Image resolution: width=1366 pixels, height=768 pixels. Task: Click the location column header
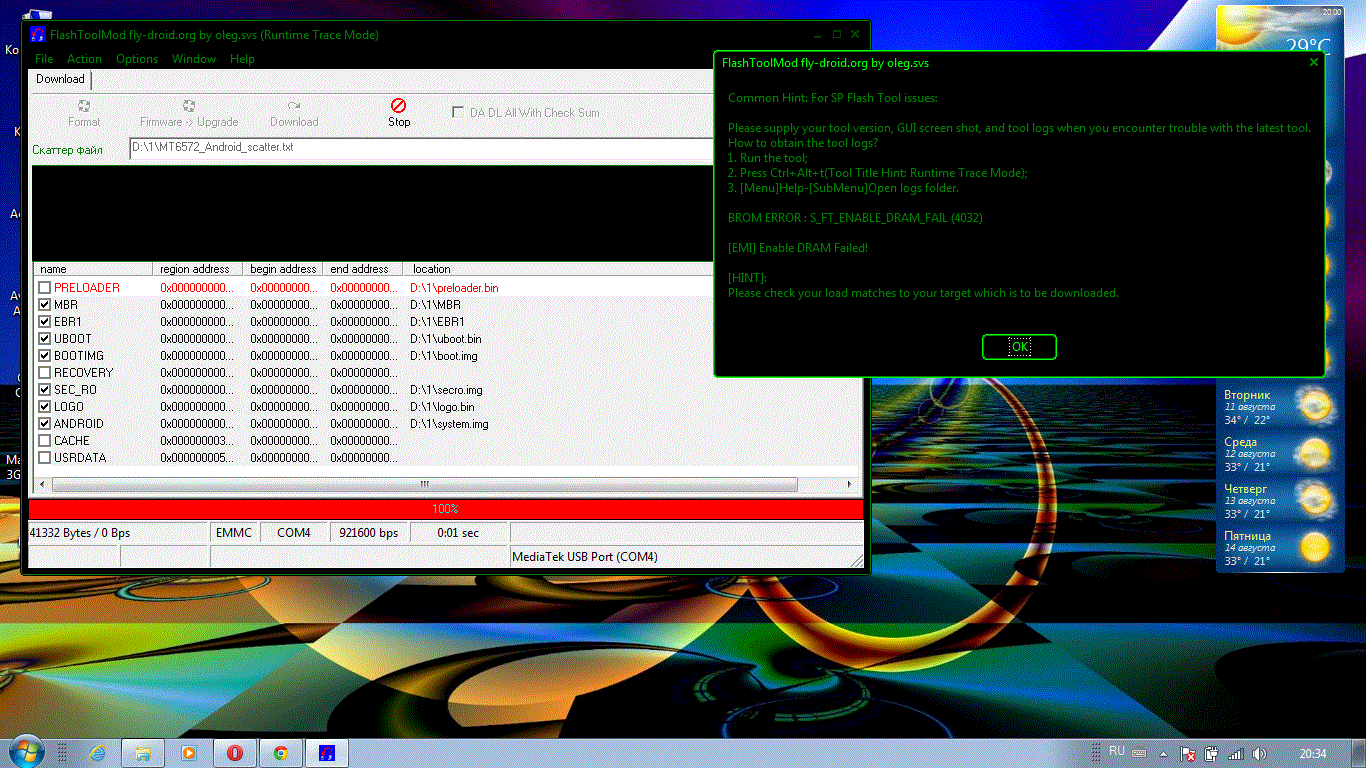click(432, 269)
